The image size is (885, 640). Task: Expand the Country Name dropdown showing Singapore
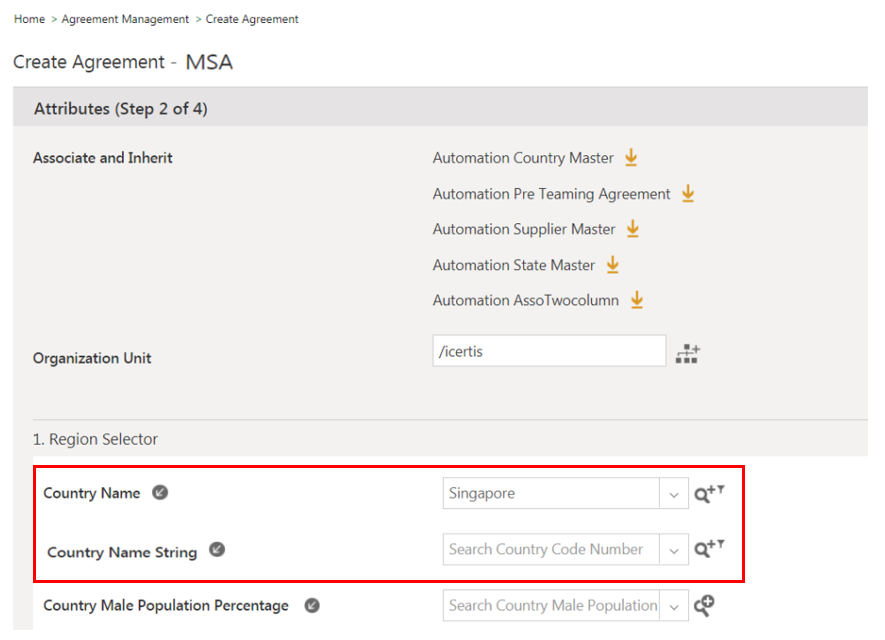click(674, 493)
